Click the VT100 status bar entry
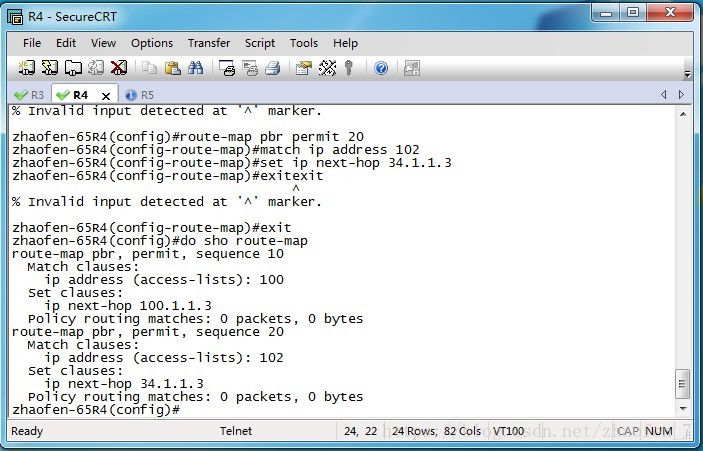The height and width of the screenshot is (451, 703). [508, 431]
